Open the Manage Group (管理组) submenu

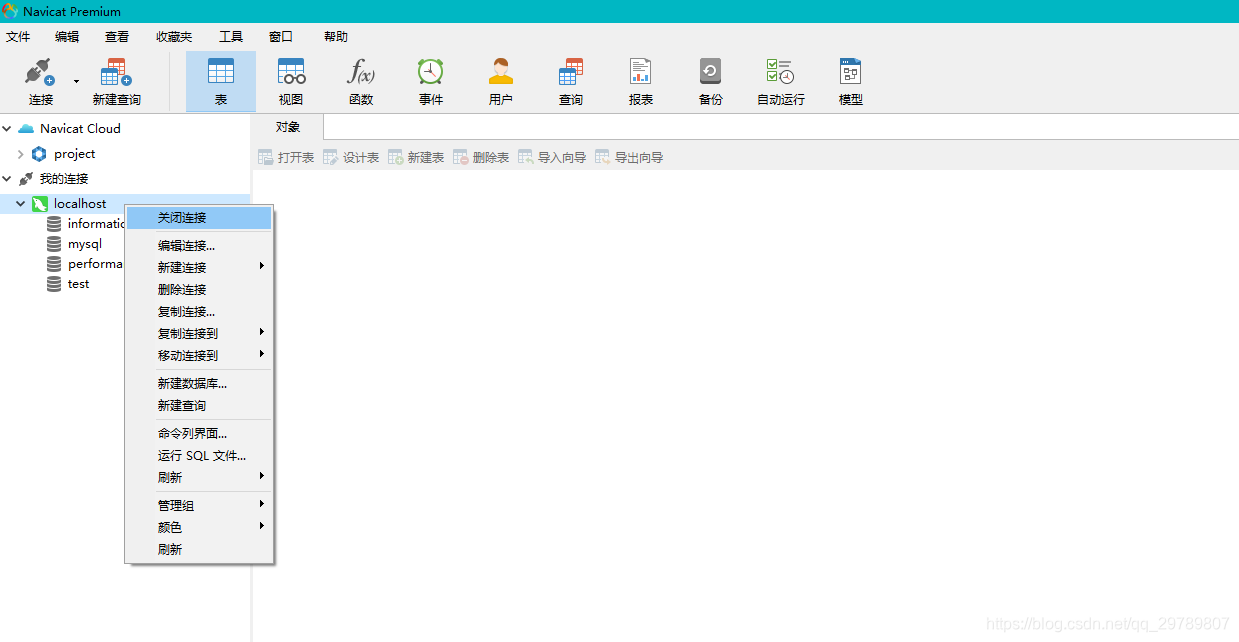tap(199, 505)
